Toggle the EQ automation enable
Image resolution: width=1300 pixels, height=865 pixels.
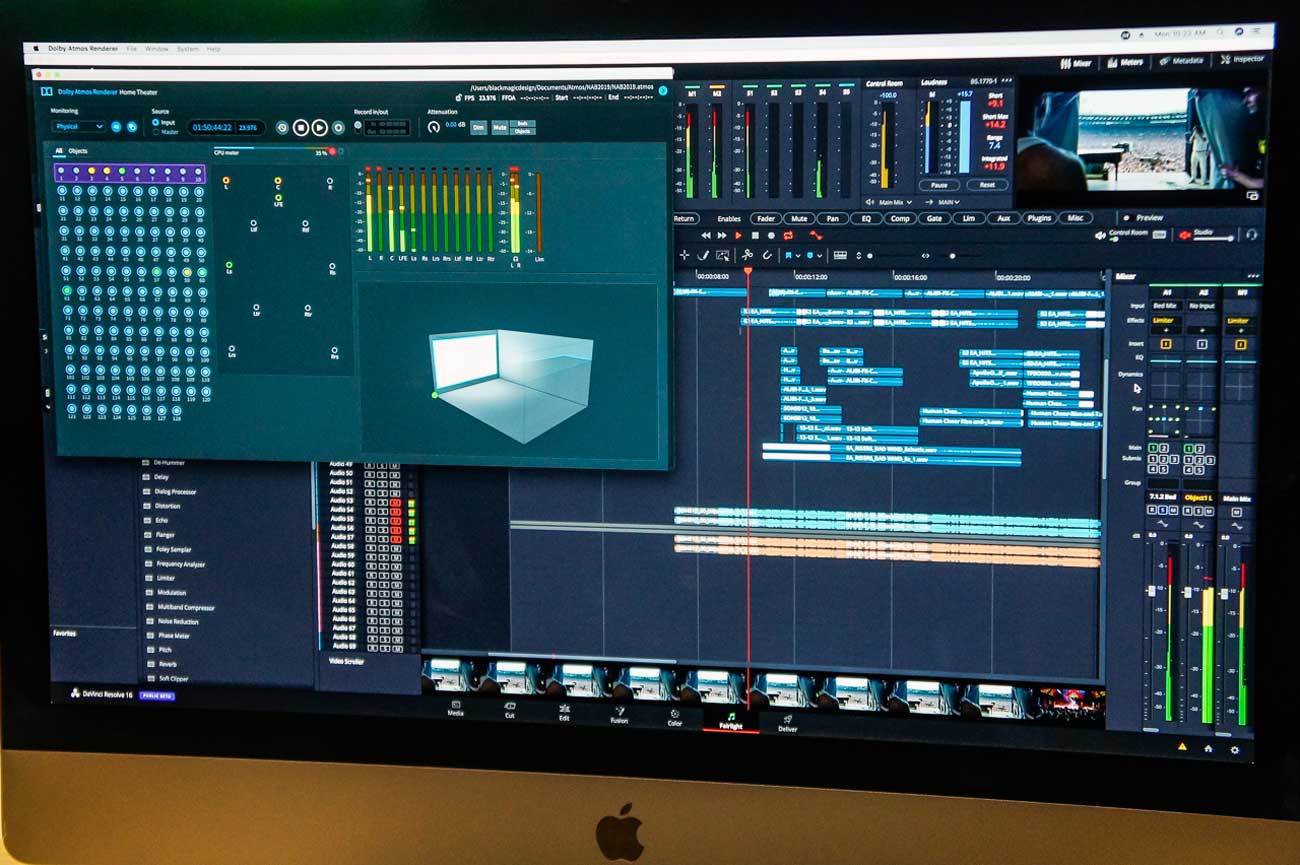pos(866,218)
